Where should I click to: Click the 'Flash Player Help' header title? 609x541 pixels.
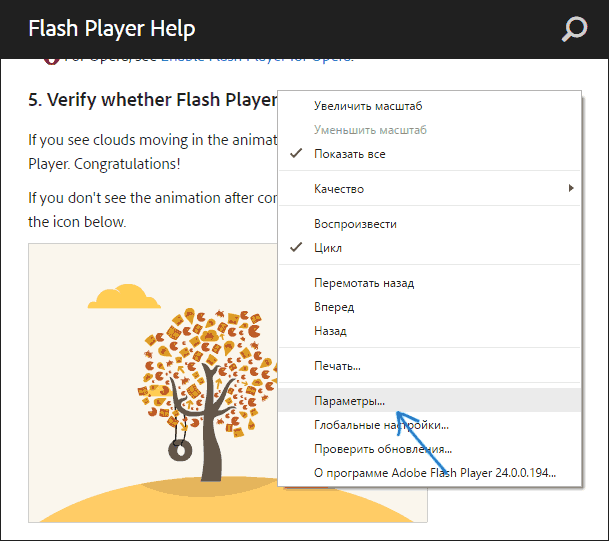coord(111,29)
